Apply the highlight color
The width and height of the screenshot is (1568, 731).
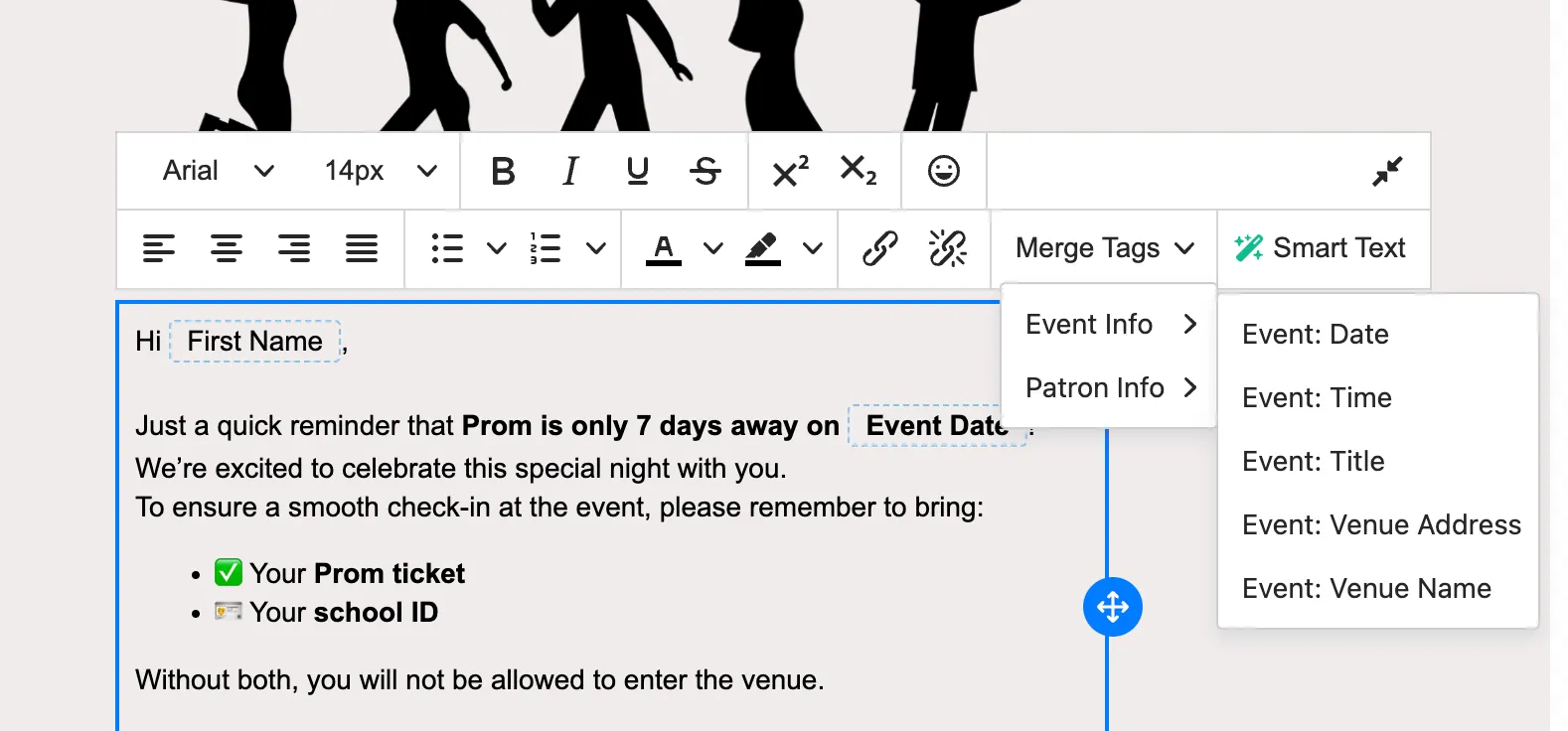tap(763, 248)
